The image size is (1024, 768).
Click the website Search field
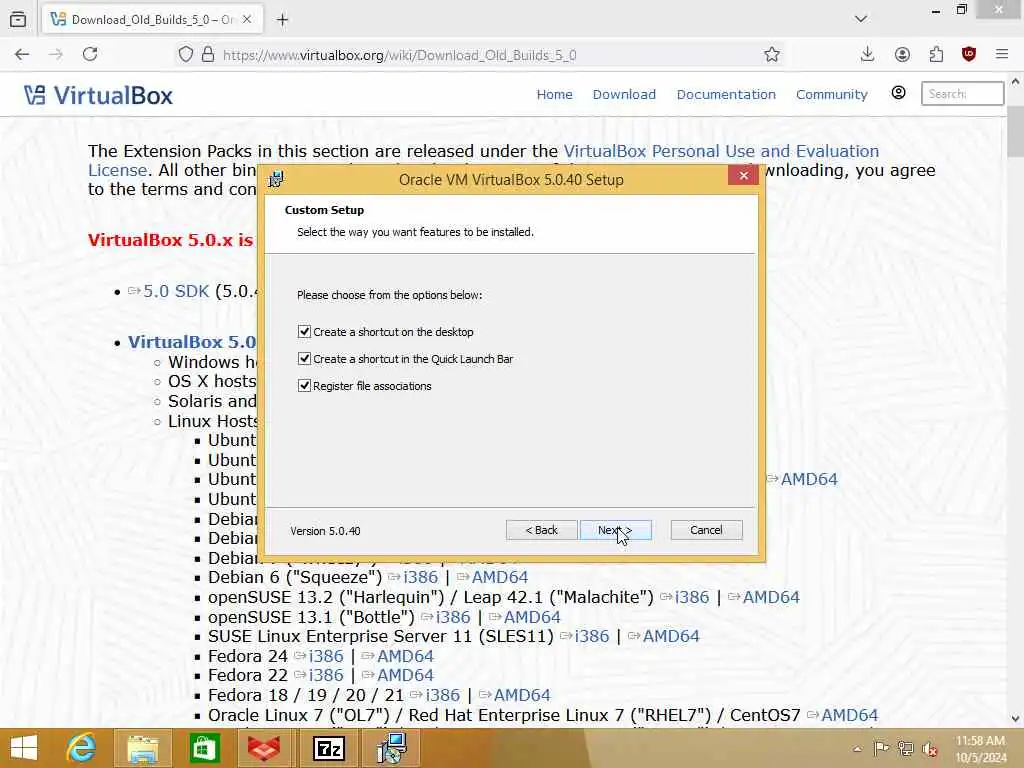click(962, 93)
